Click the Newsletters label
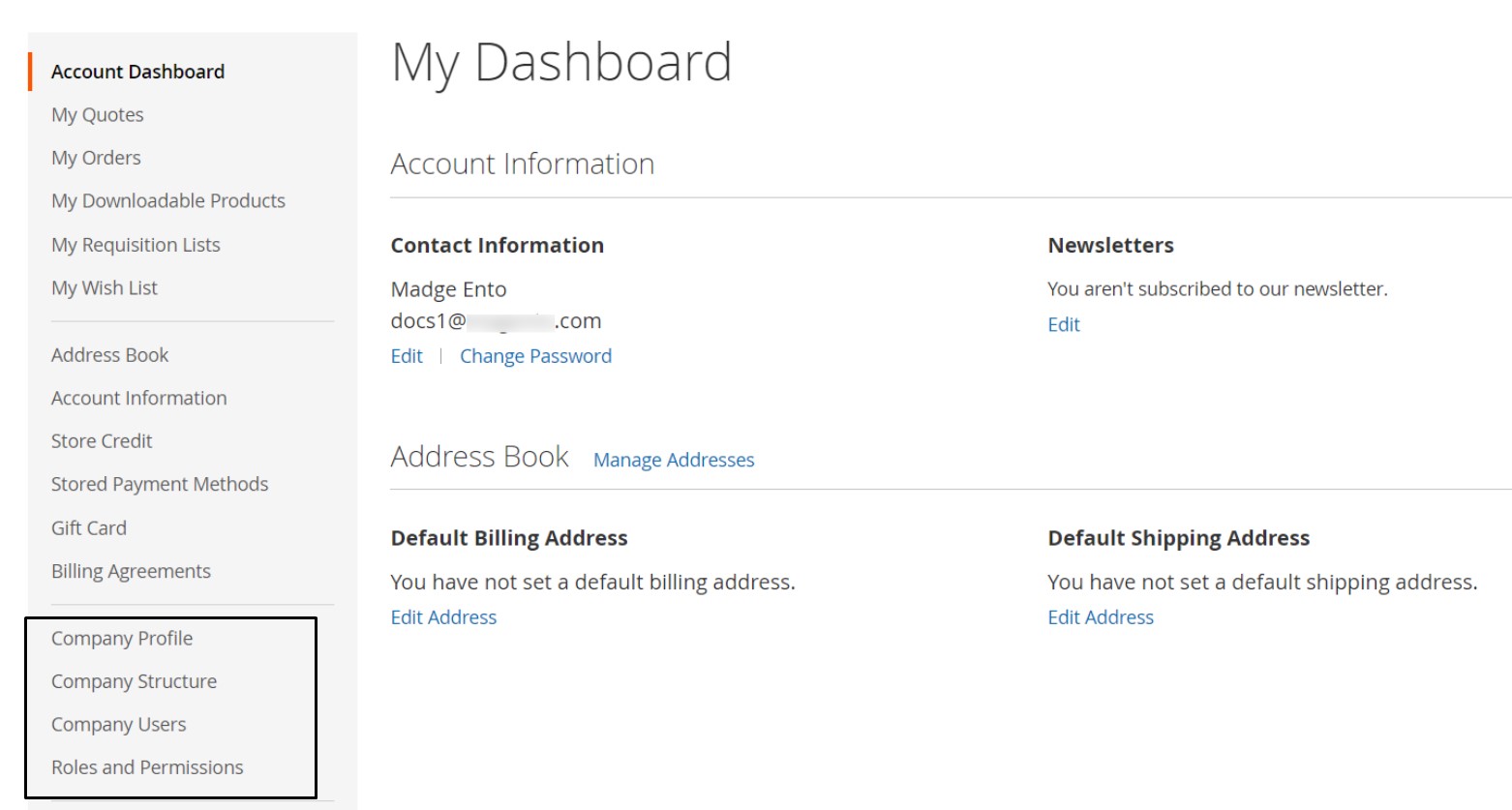 [x=1110, y=246]
